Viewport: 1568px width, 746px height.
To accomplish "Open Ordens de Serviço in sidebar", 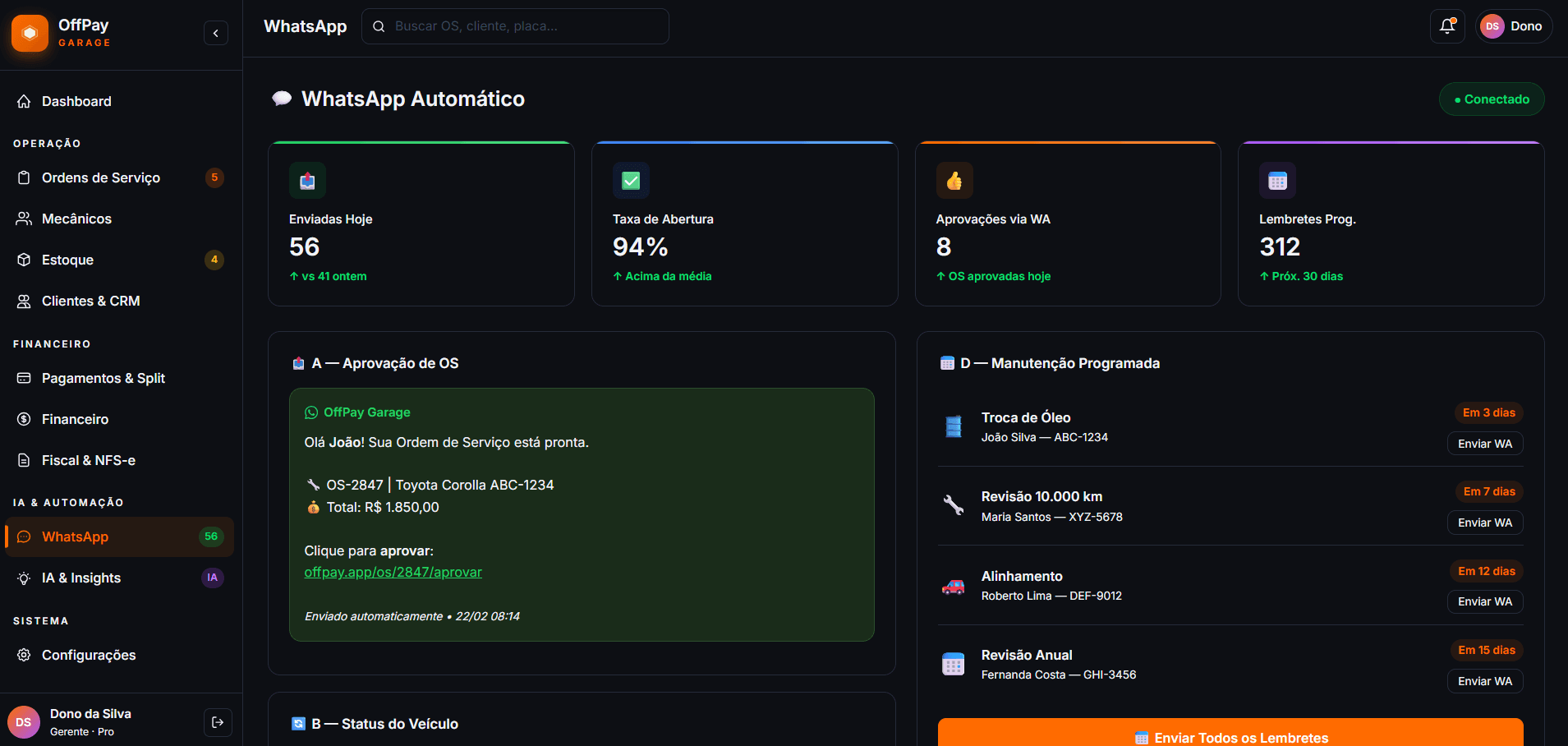I will [x=101, y=177].
